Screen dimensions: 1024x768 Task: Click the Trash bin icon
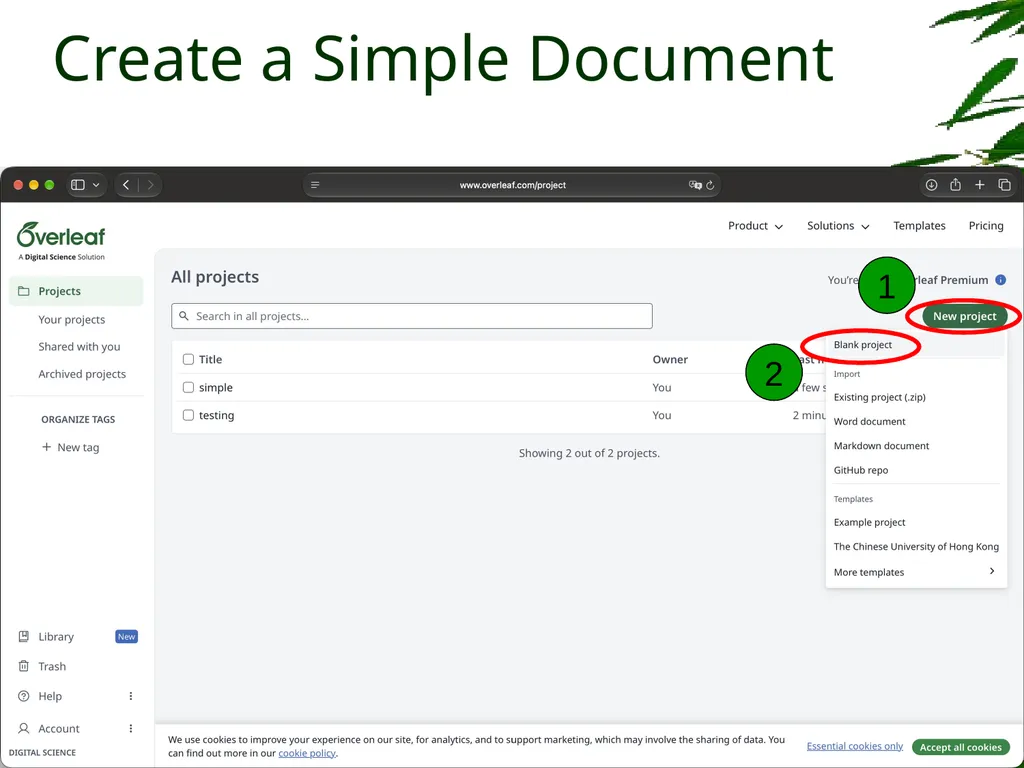pyautogui.click(x=24, y=666)
